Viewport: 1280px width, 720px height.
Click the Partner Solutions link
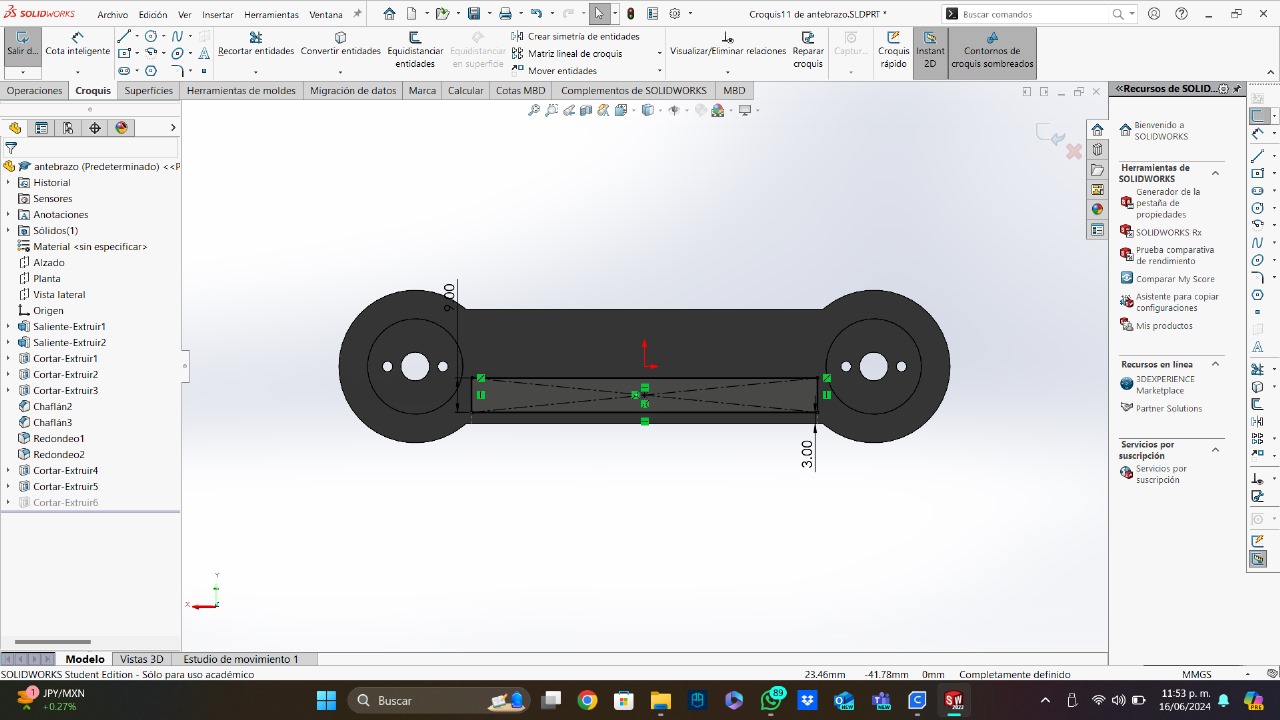point(1161,408)
